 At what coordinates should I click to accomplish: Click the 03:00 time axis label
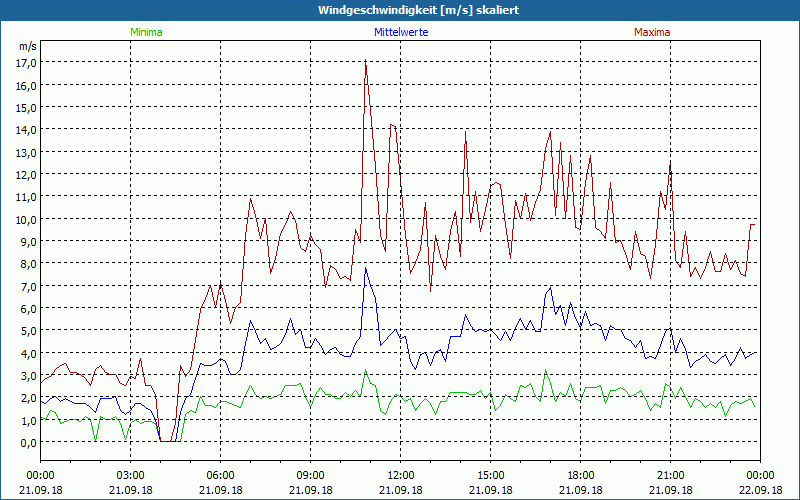[x=131, y=475]
